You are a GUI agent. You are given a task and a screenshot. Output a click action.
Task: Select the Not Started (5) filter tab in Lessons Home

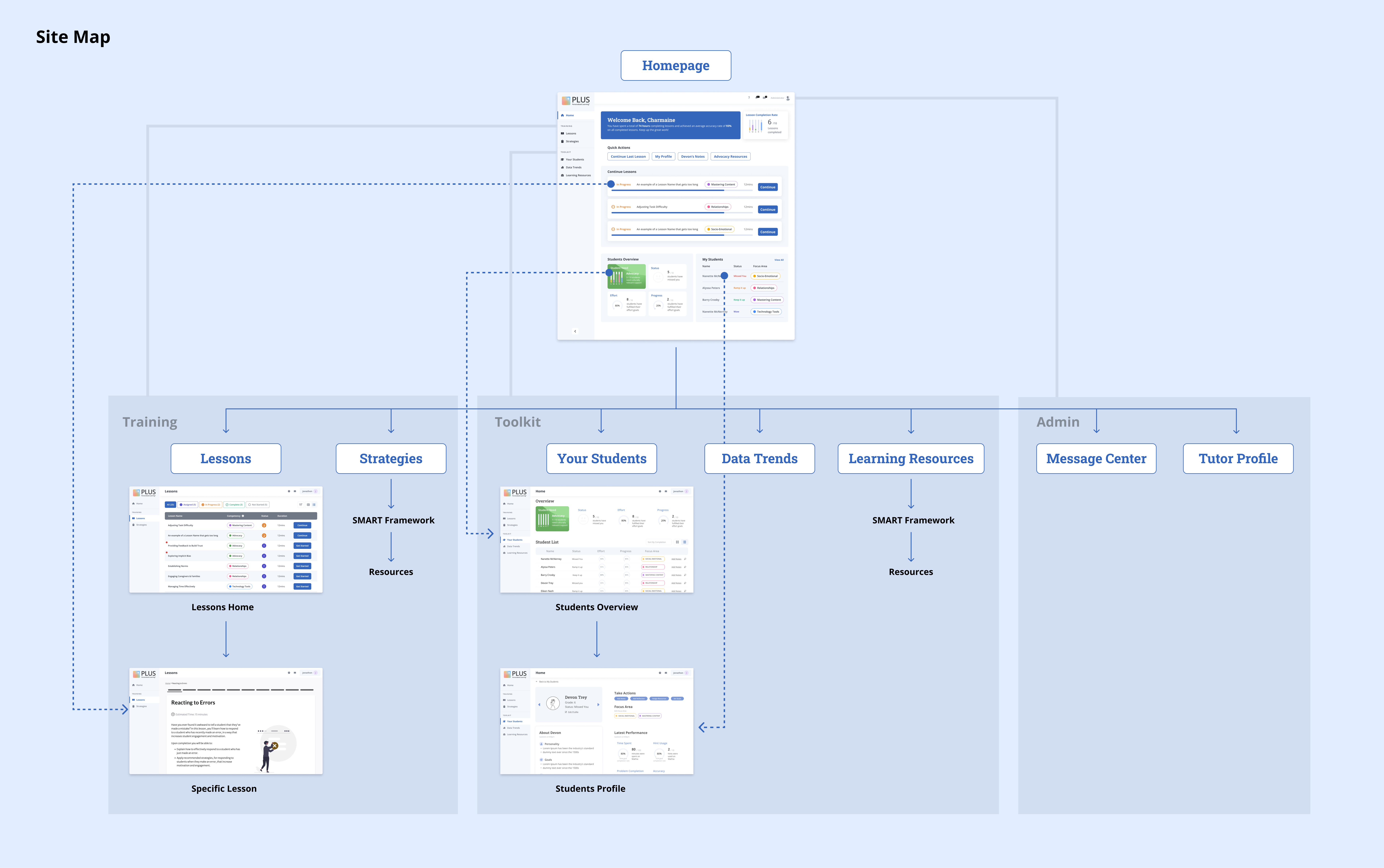258,505
